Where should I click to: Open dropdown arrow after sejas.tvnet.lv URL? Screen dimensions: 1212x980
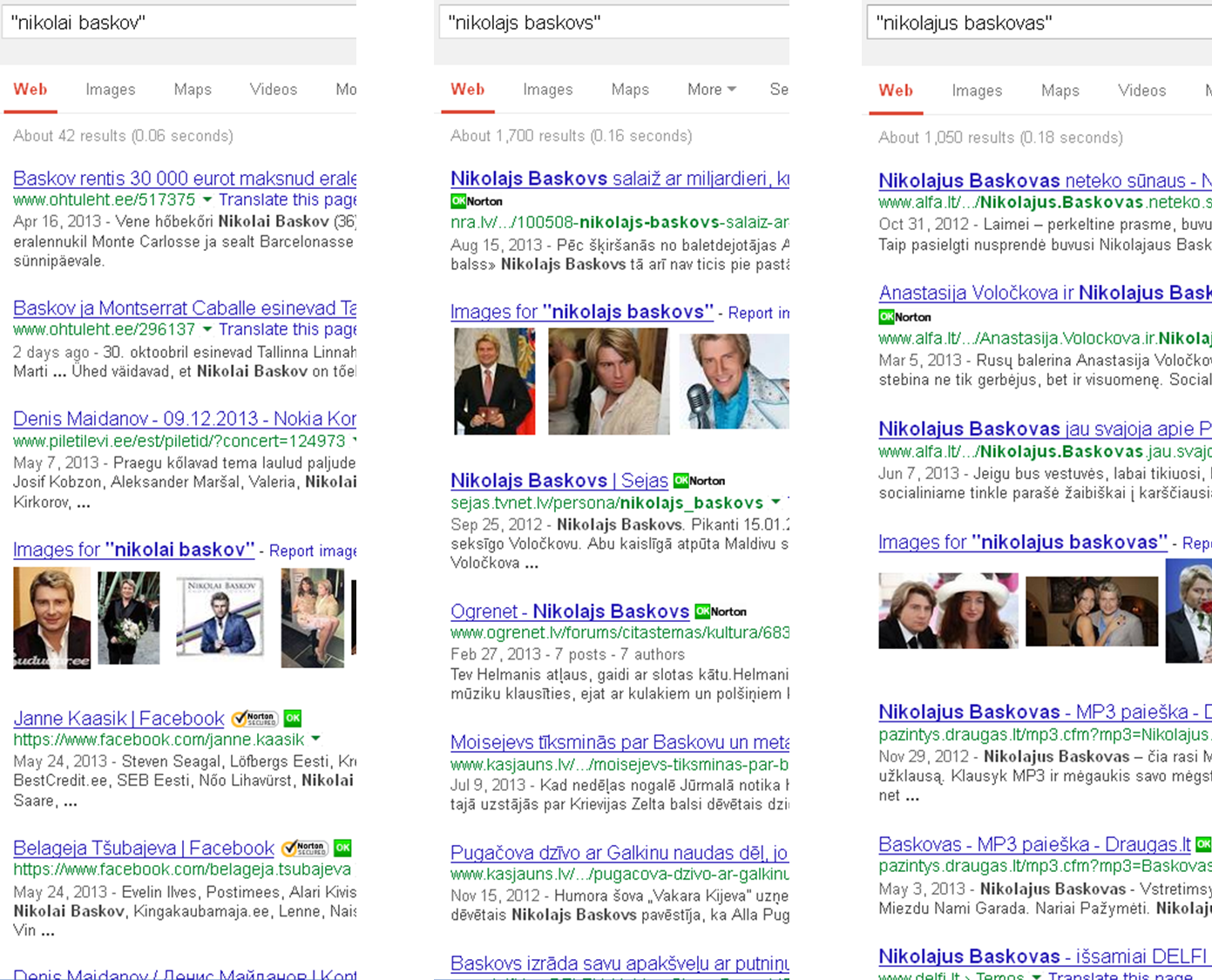coord(775,503)
